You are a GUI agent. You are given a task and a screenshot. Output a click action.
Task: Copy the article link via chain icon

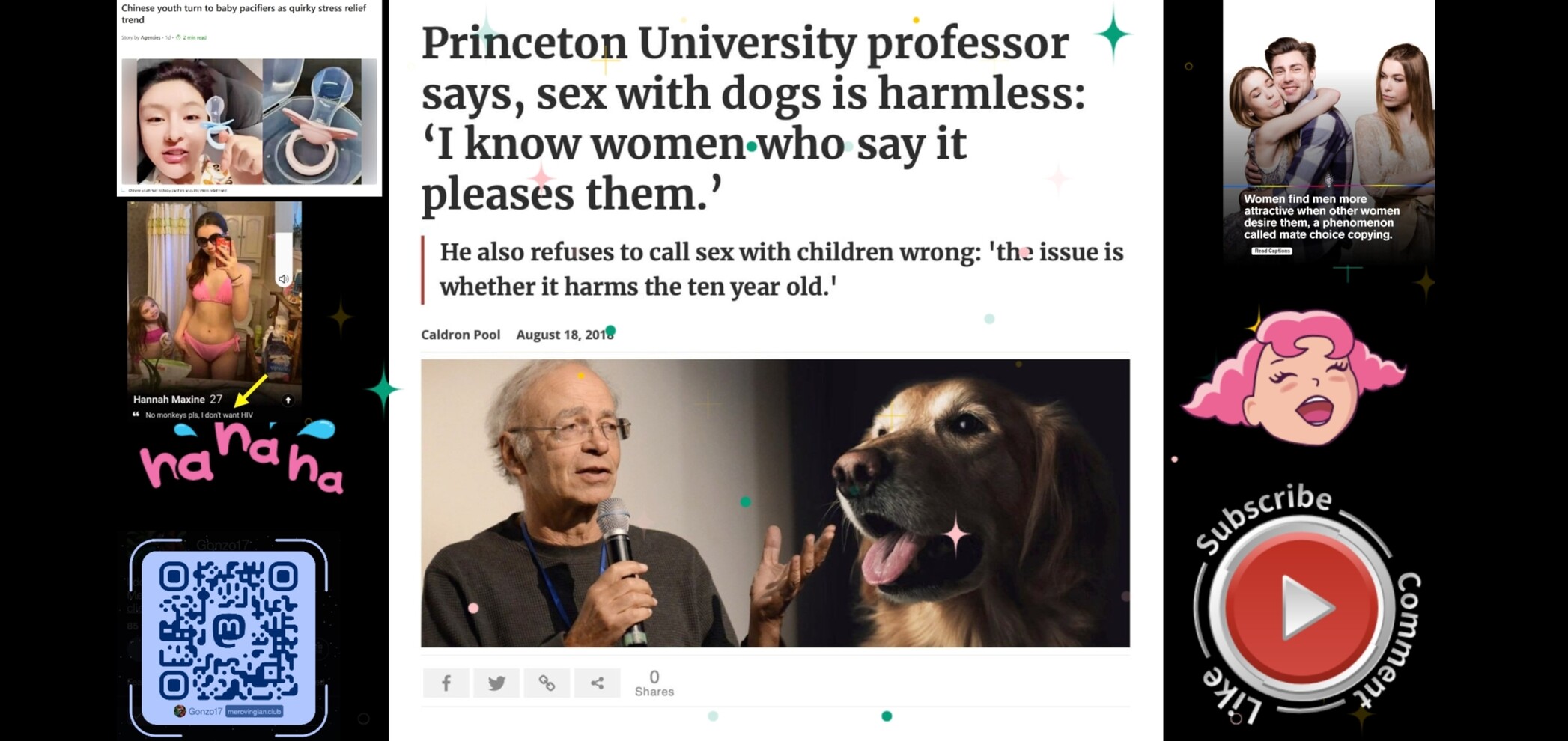547,683
